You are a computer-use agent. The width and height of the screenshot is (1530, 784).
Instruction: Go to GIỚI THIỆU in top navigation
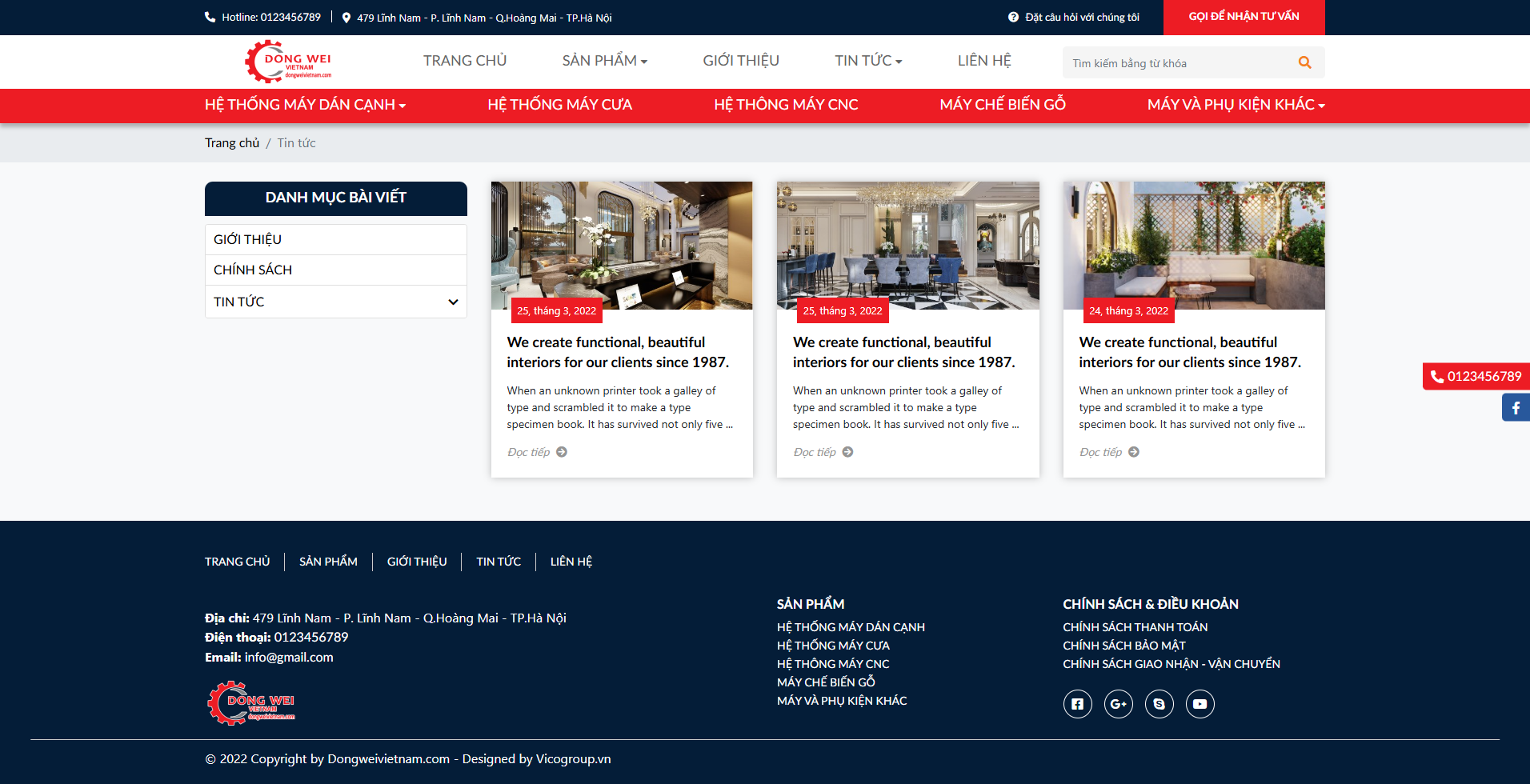(740, 61)
